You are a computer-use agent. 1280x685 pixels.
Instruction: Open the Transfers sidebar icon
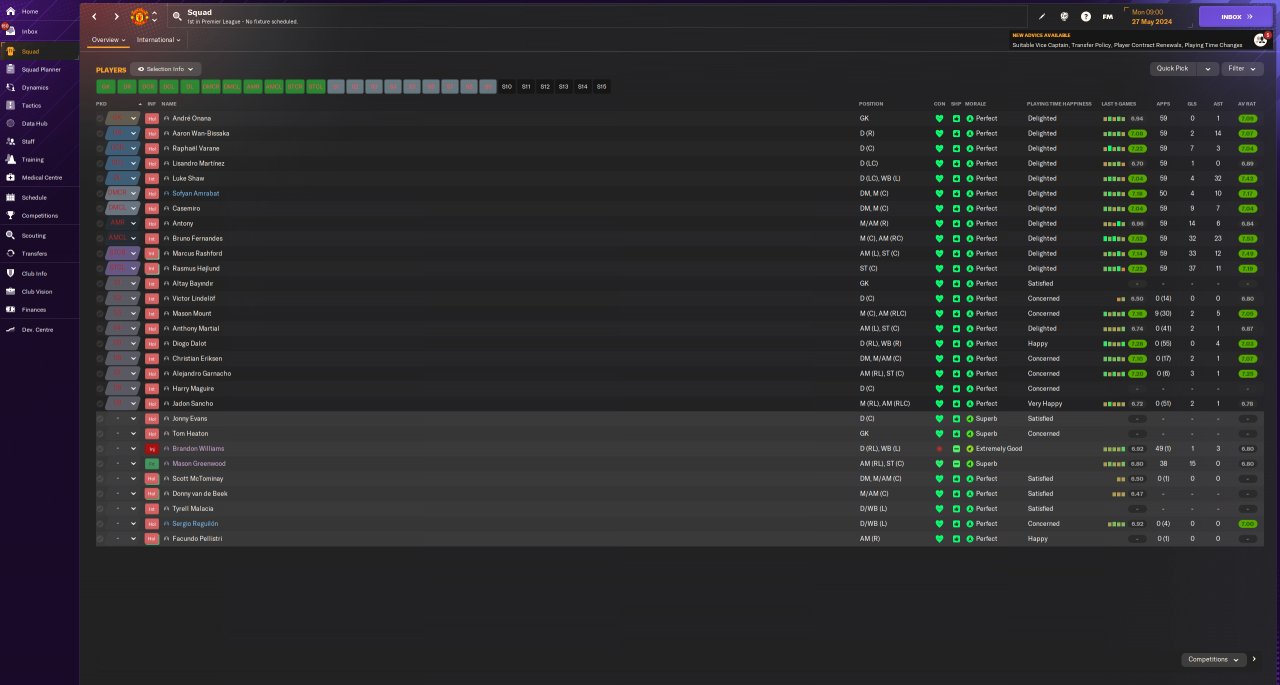[10, 253]
